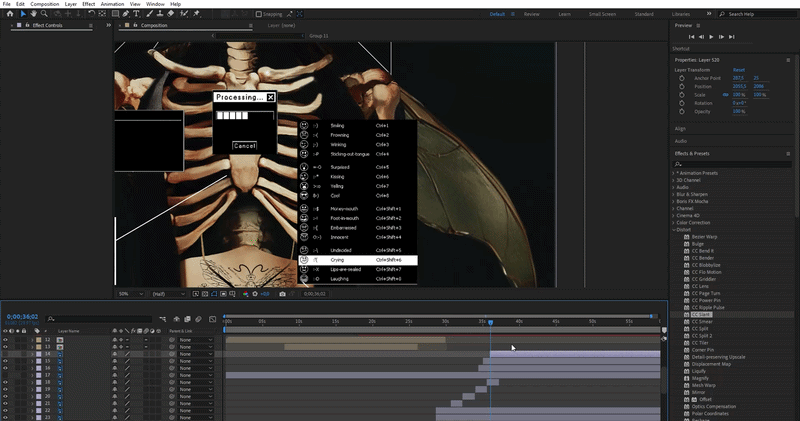Click the Reset Exposure icon in viewer
Viewport: 800px width, 421px height.
coord(255,294)
